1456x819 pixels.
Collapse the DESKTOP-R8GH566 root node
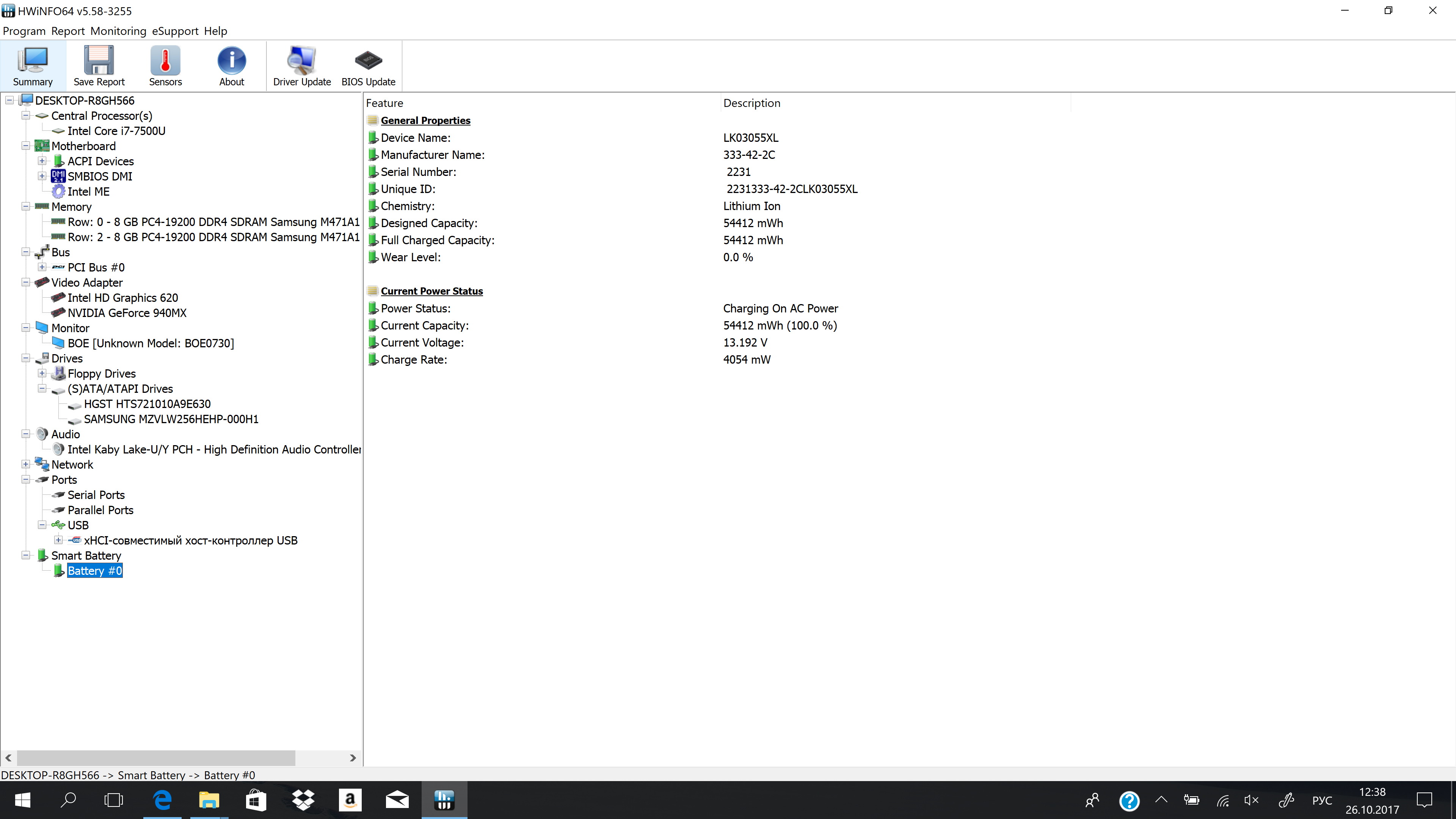point(9,100)
